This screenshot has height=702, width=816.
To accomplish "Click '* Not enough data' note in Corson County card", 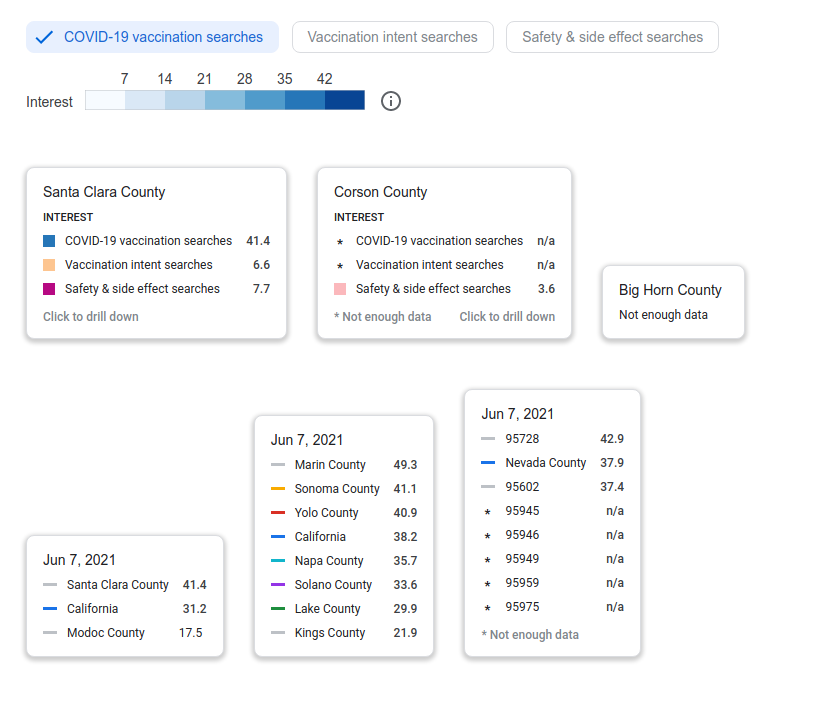I will (x=382, y=316).
